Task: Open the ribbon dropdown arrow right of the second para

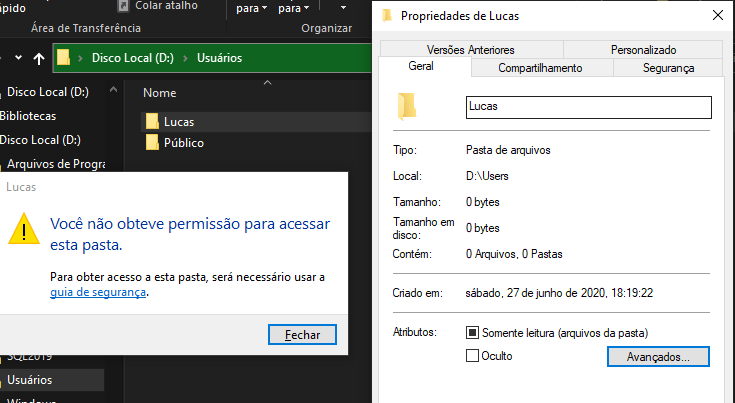Action: (x=343, y=7)
